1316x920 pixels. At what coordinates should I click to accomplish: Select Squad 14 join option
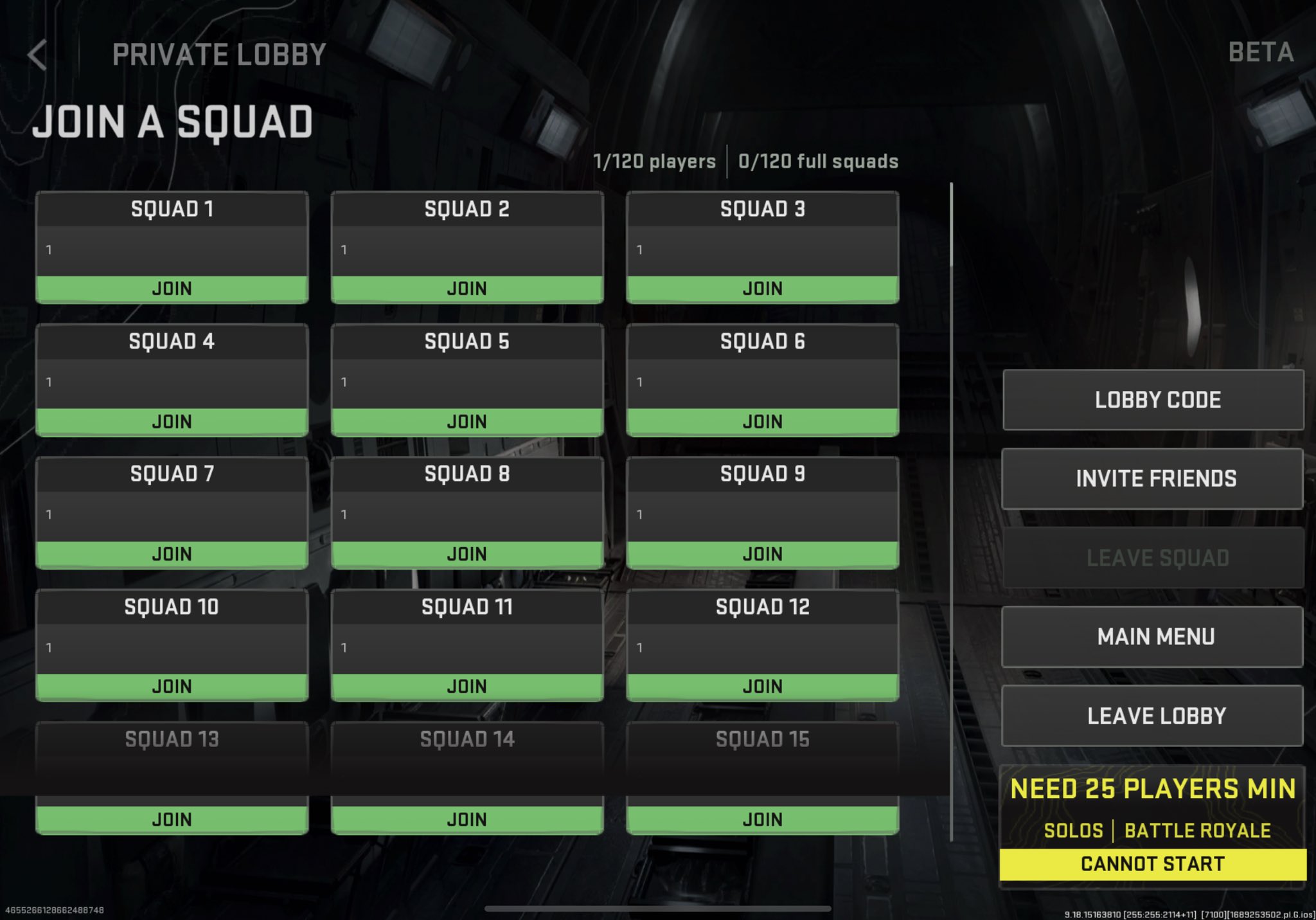[x=466, y=820]
